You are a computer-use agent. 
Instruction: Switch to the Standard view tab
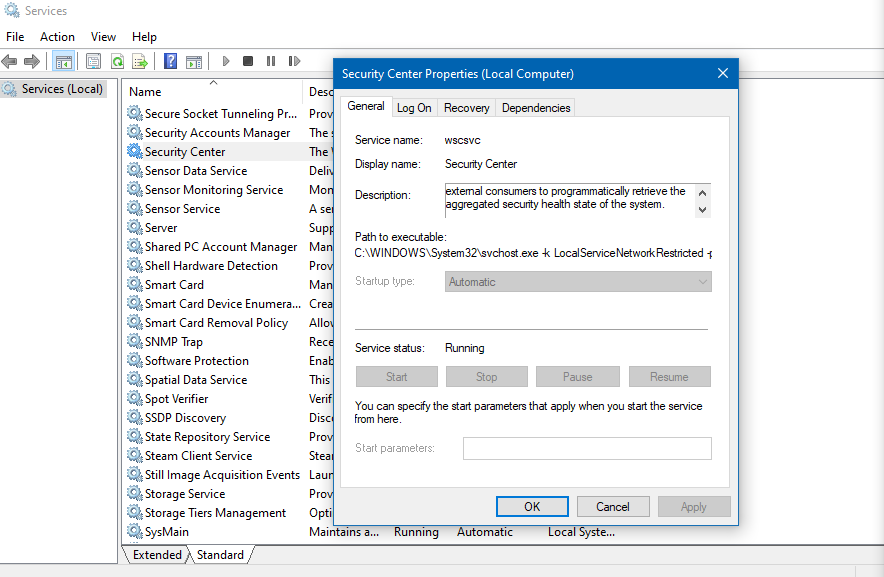pos(220,554)
